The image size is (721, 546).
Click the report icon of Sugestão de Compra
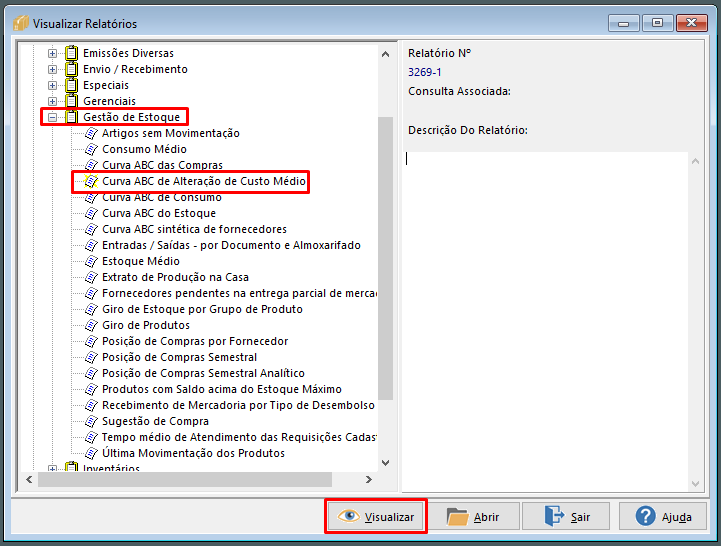92,421
